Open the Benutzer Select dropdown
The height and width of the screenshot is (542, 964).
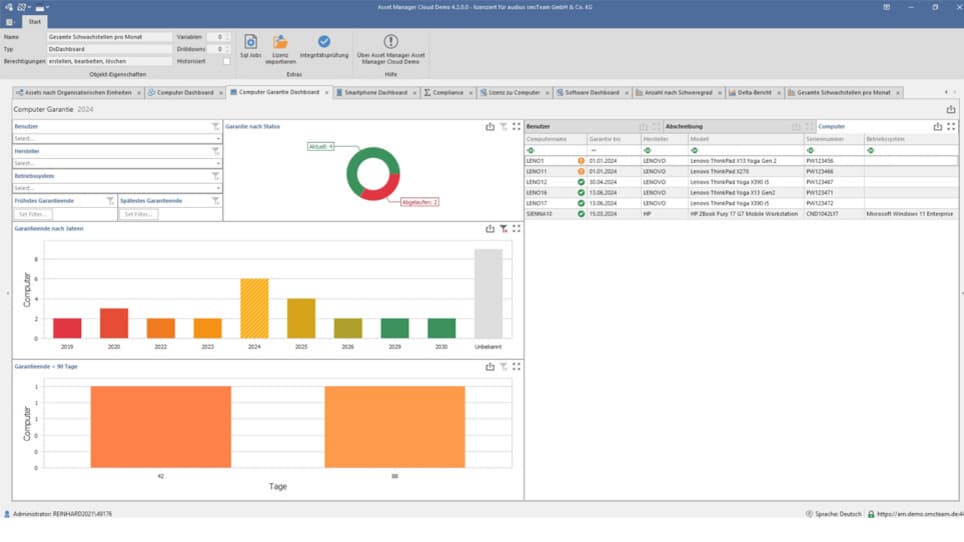pyautogui.click(x=117, y=139)
